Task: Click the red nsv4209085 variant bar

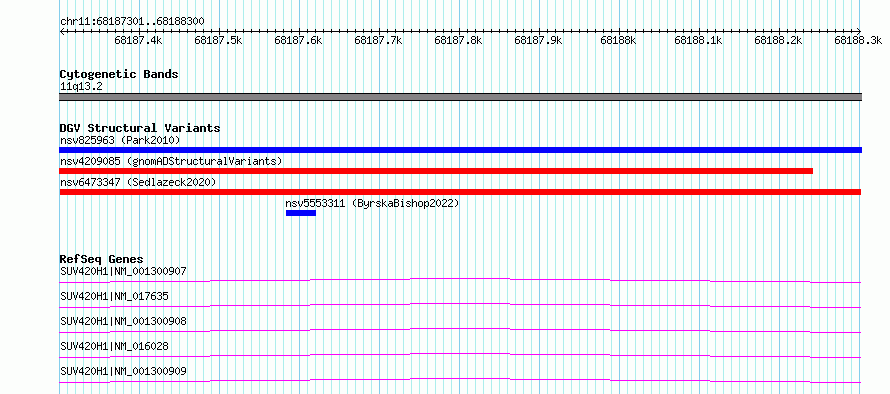Action: pyautogui.click(x=436, y=171)
